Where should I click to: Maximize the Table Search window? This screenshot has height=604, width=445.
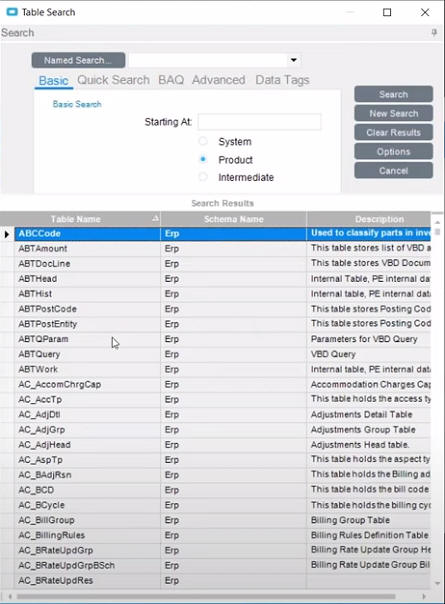[x=387, y=12]
